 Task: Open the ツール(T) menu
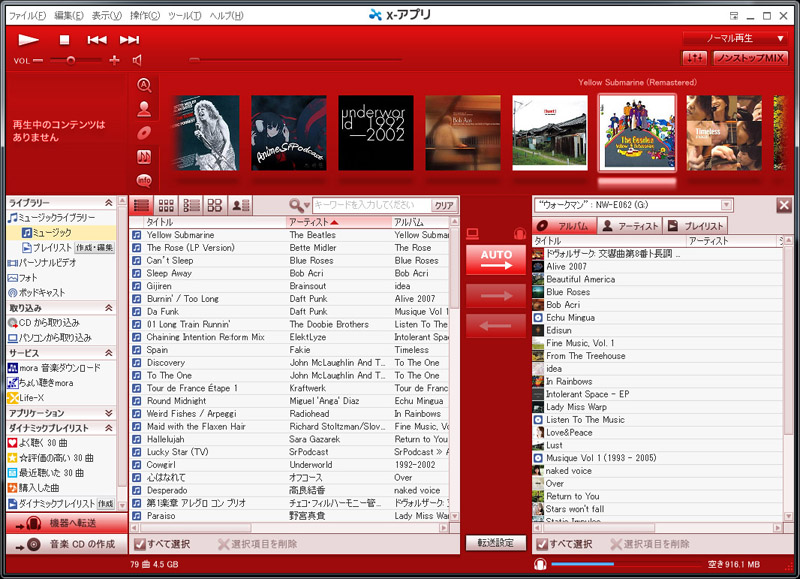(x=184, y=16)
